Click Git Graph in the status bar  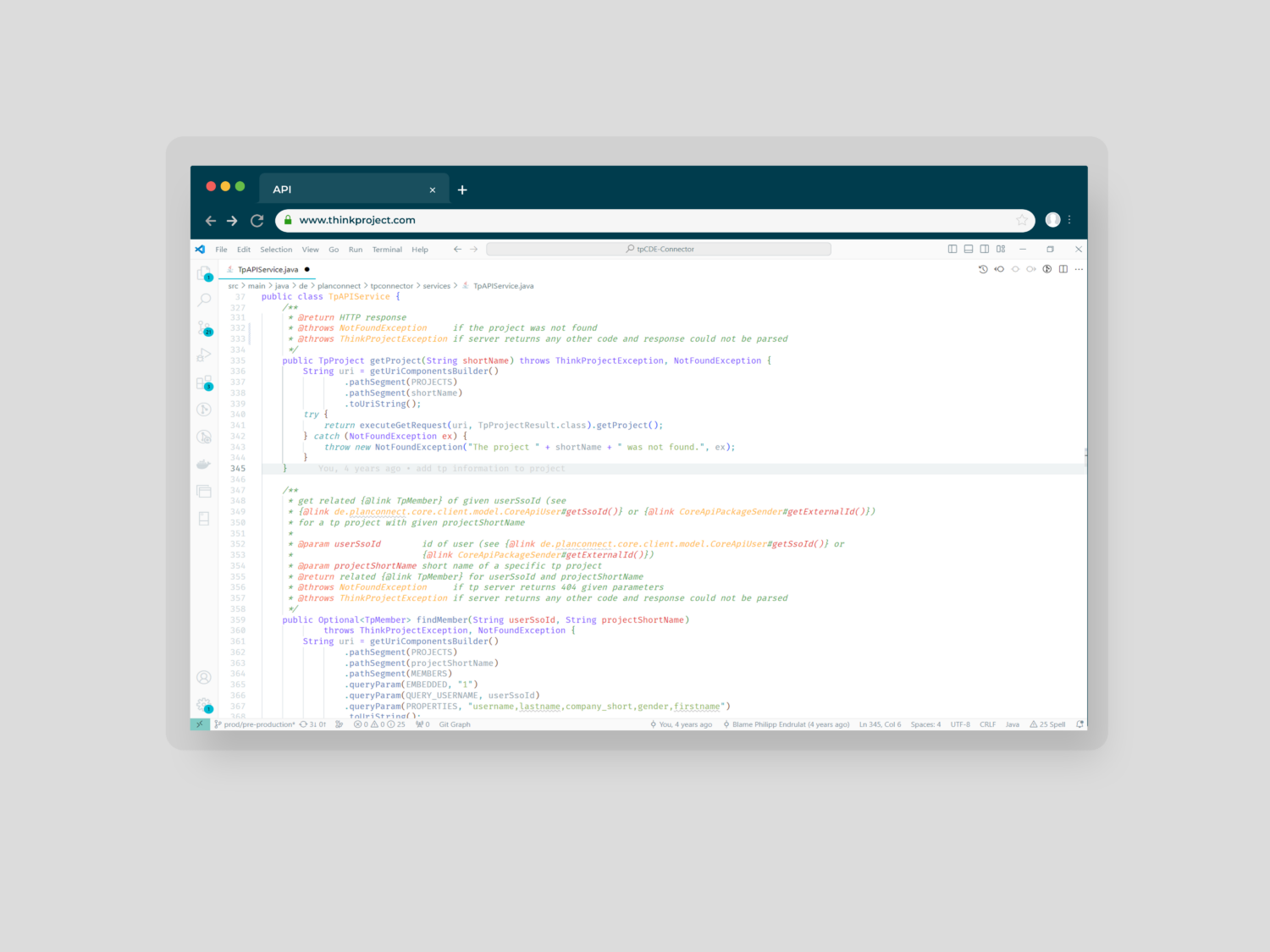(455, 724)
